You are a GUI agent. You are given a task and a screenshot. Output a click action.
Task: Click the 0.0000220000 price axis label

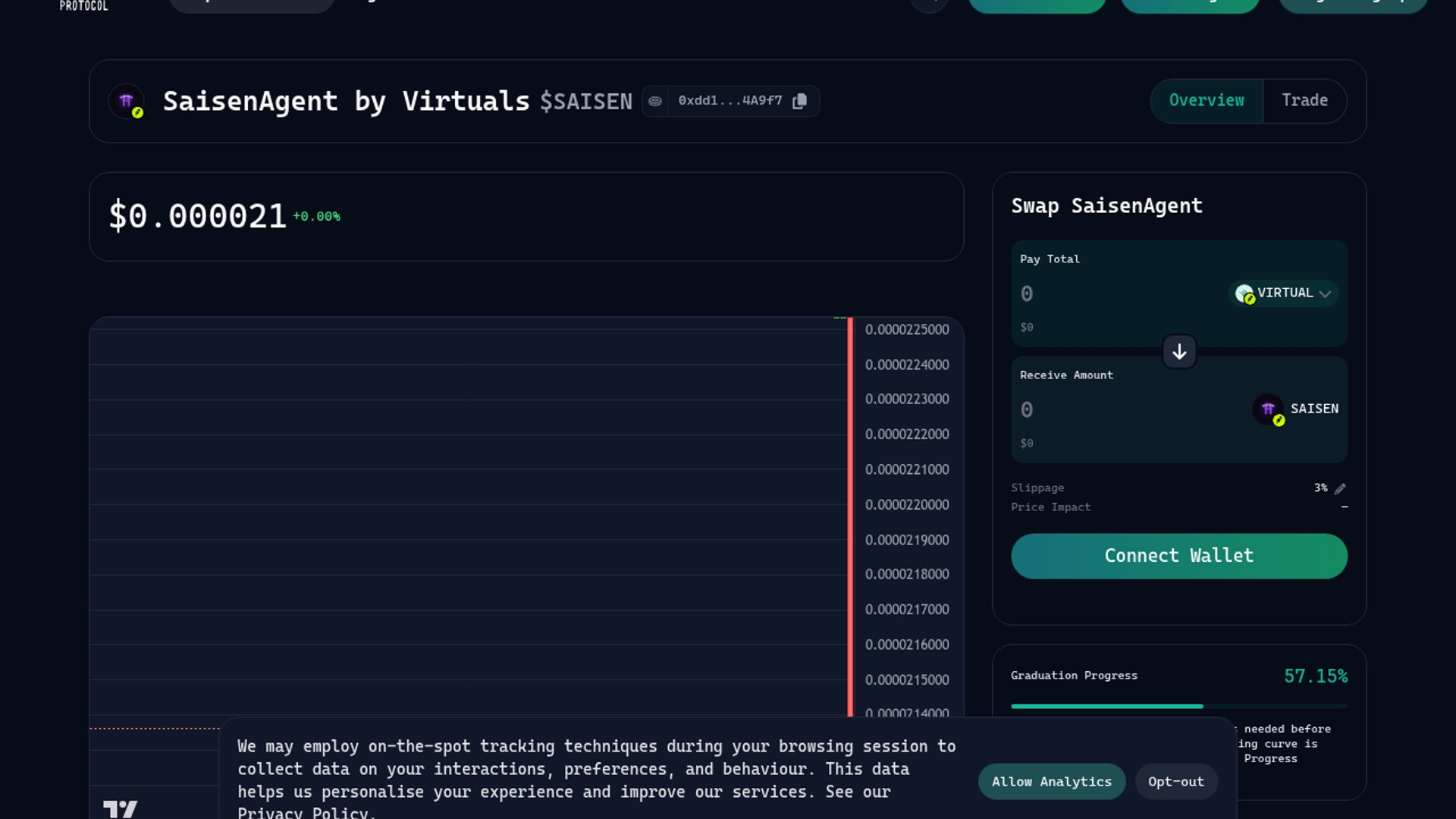(x=907, y=505)
